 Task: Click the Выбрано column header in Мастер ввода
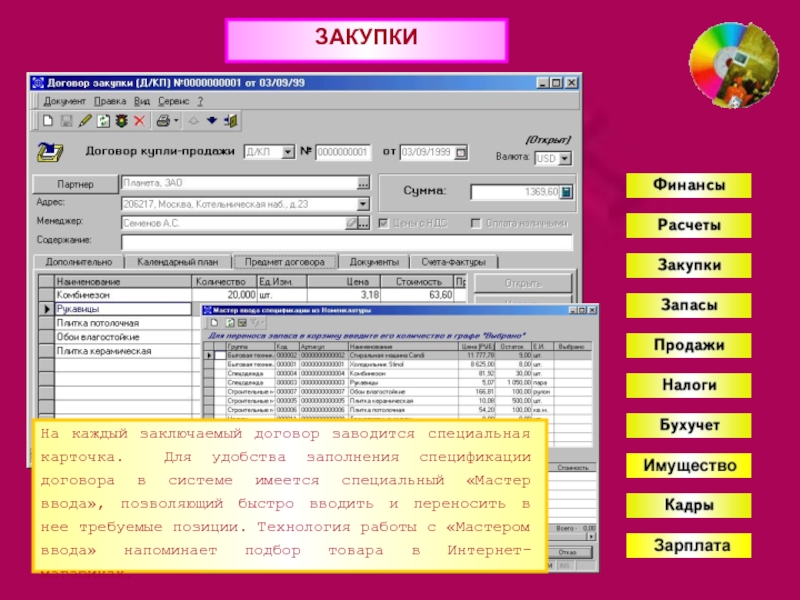pyautogui.click(x=571, y=346)
